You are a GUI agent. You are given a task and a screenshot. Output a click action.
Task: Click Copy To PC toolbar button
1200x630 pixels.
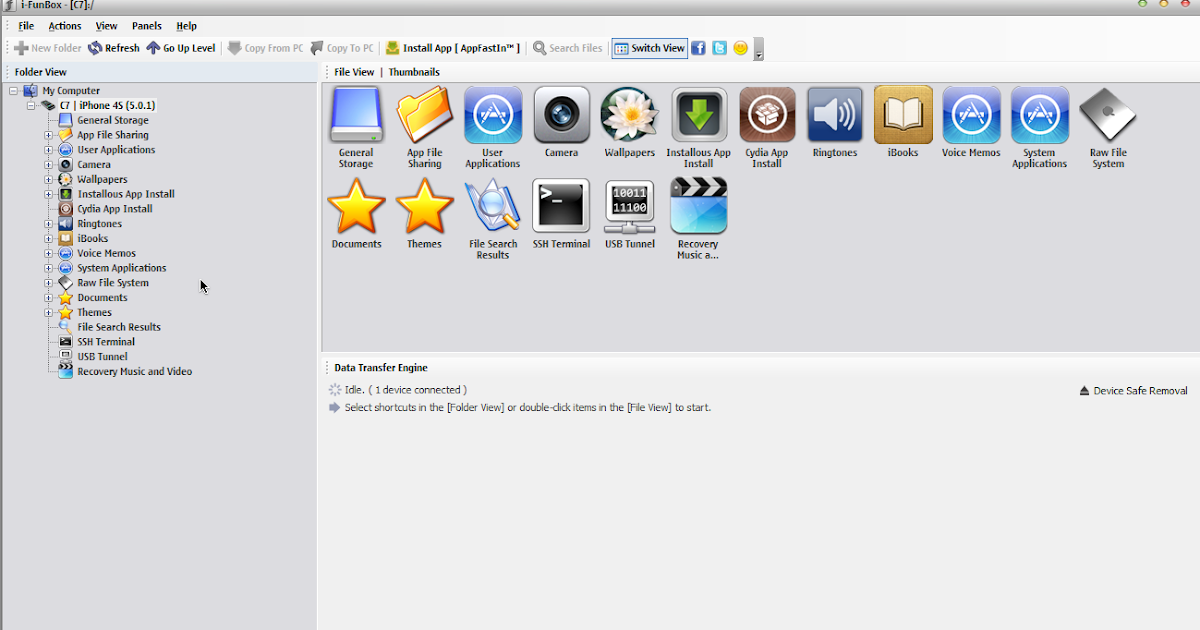[x=343, y=48]
